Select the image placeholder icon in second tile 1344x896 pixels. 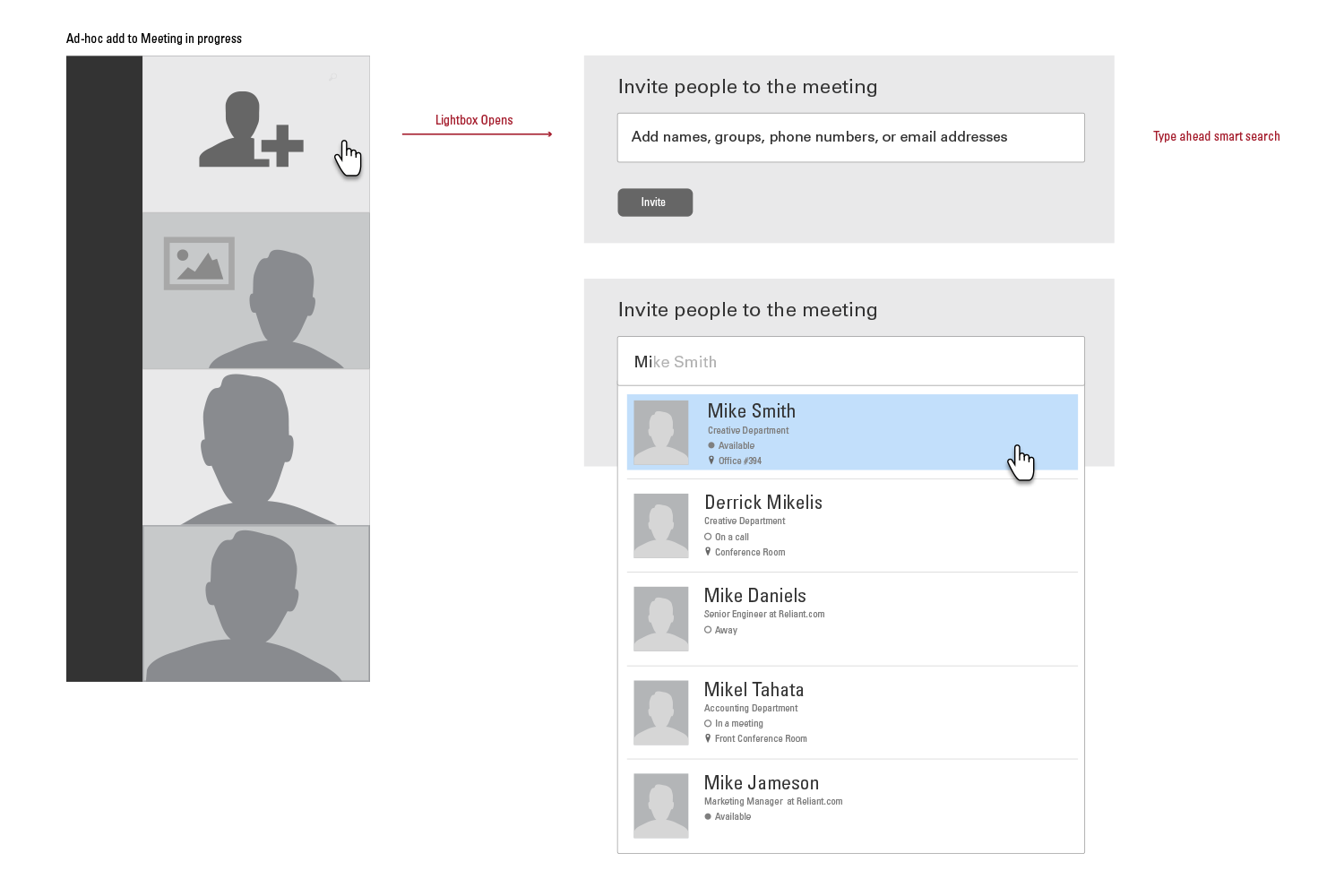199,263
